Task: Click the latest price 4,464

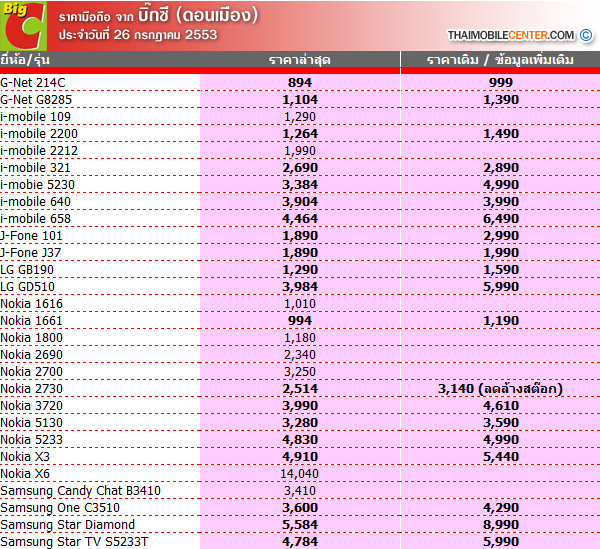Action: click(x=300, y=219)
